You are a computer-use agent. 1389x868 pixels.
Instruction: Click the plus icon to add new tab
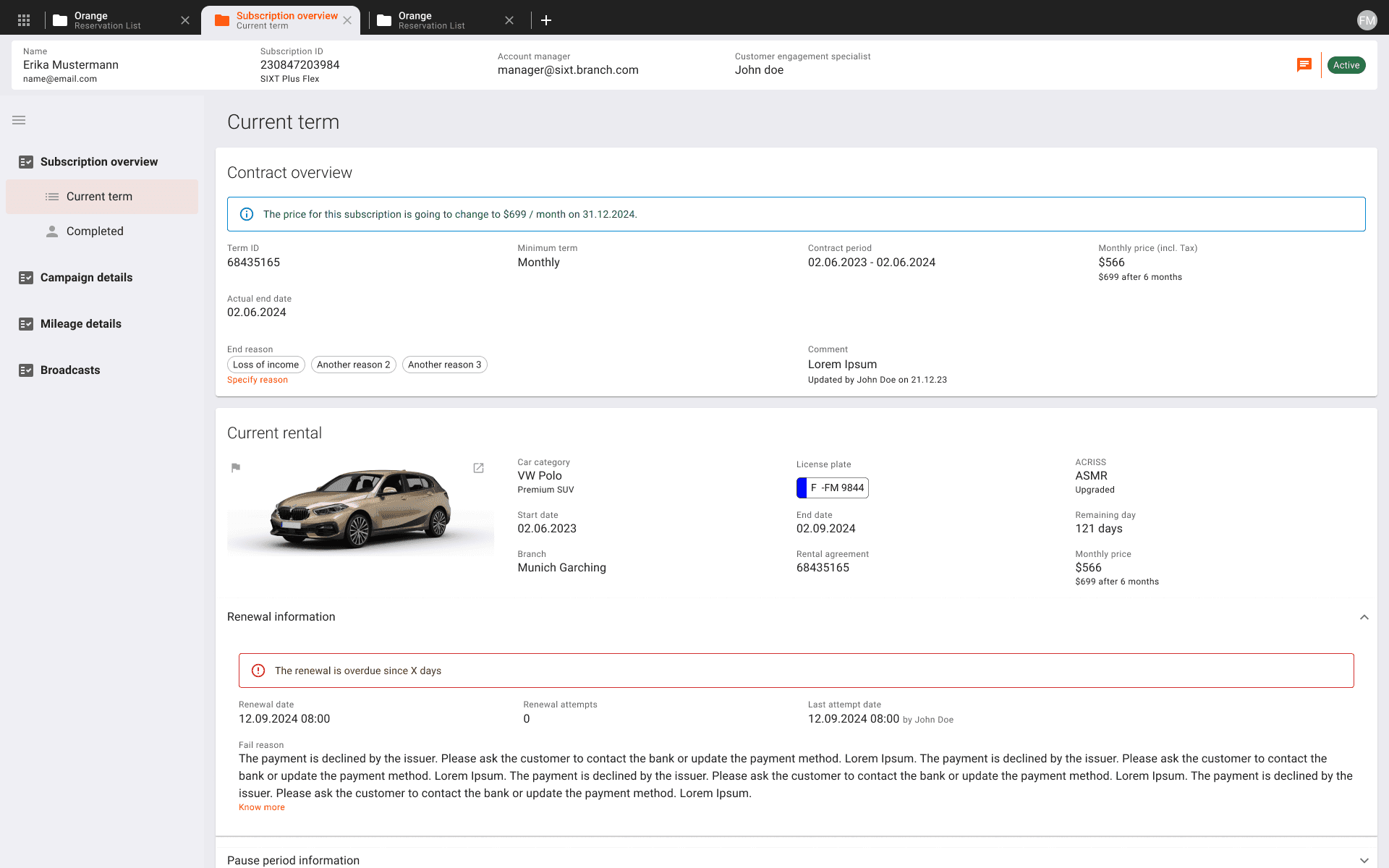pyautogui.click(x=546, y=20)
